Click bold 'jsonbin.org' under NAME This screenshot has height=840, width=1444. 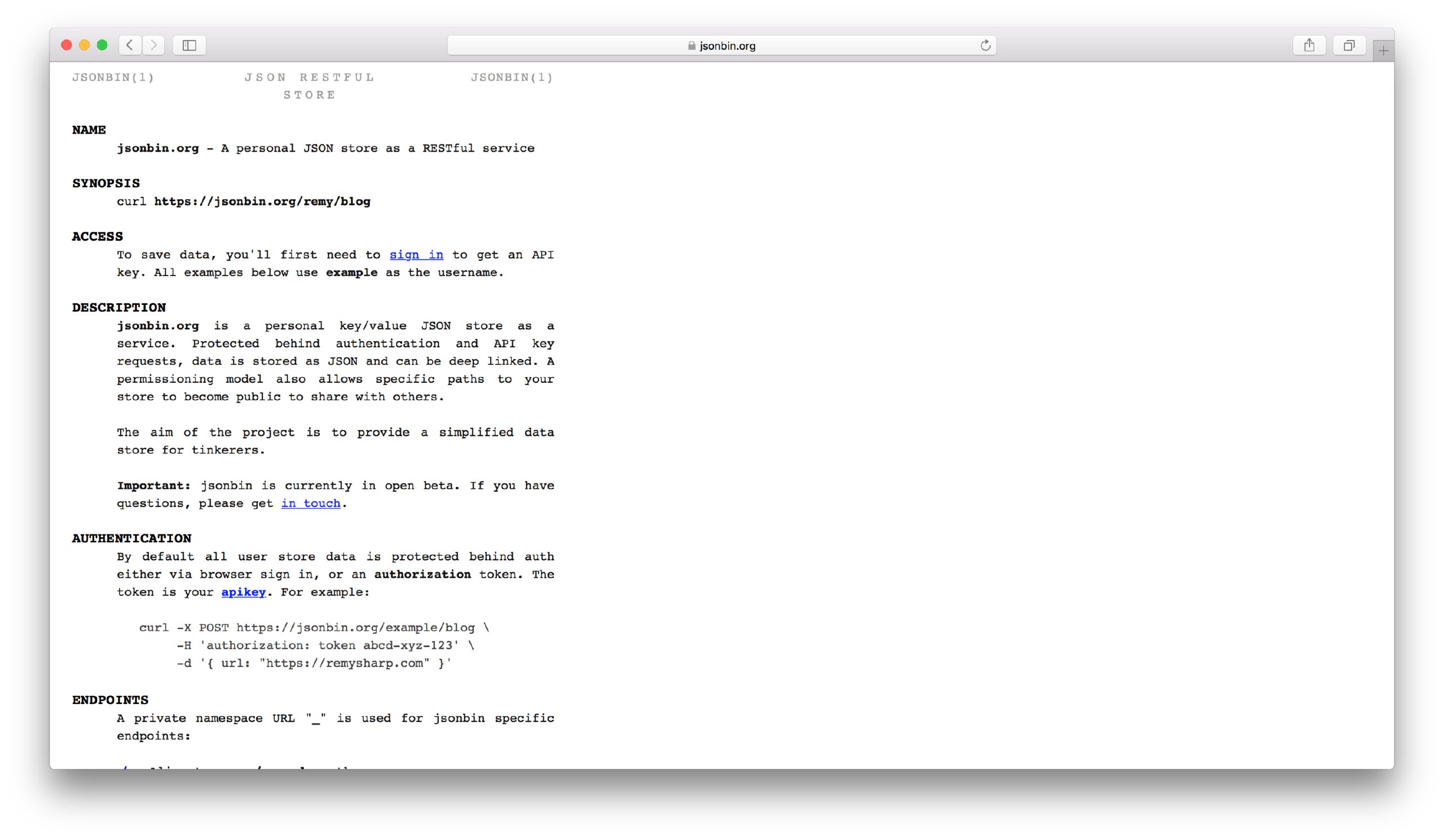[x=158, y=148]
